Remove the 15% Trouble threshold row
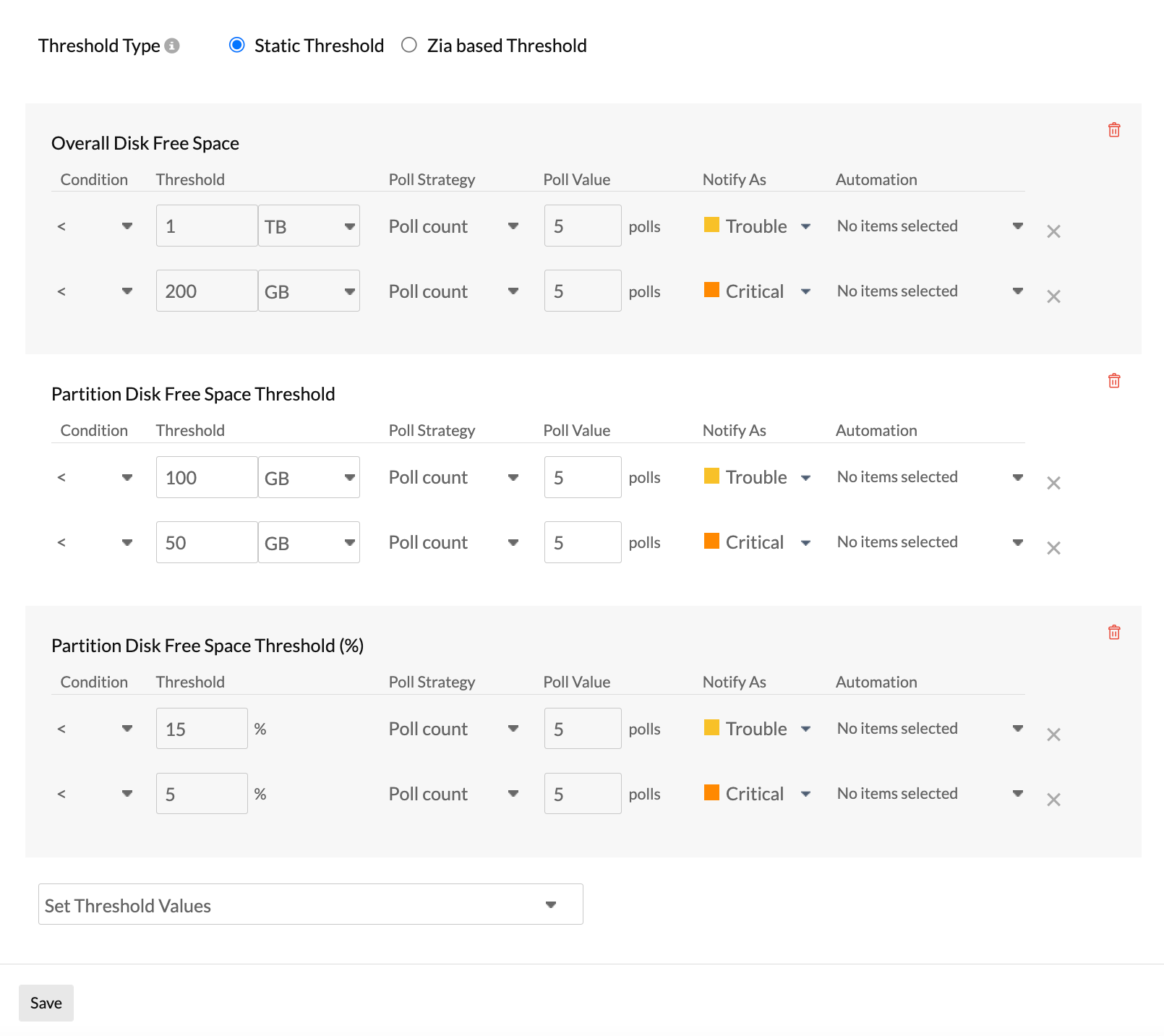The image size is (1164, 1036). pos(1053,735)
